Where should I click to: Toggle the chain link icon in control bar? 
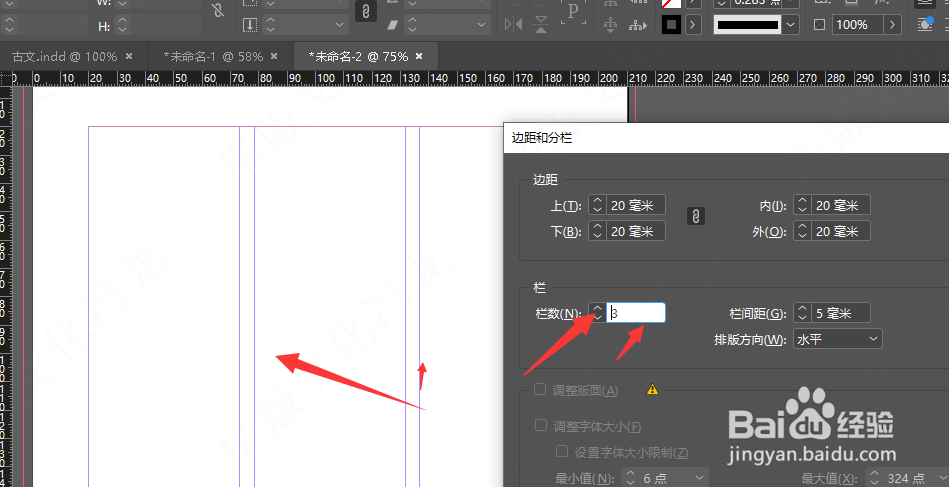(366, 11)
